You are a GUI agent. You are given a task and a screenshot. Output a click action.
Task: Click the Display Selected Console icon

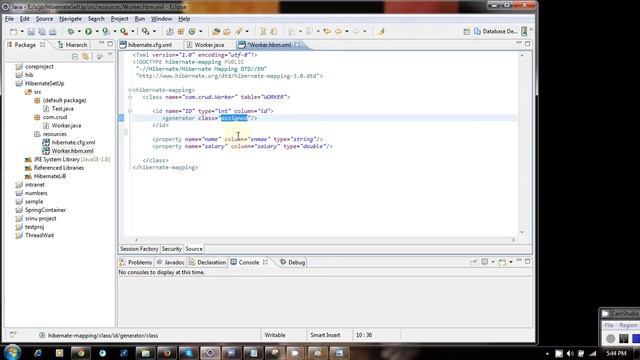(484, 262)
